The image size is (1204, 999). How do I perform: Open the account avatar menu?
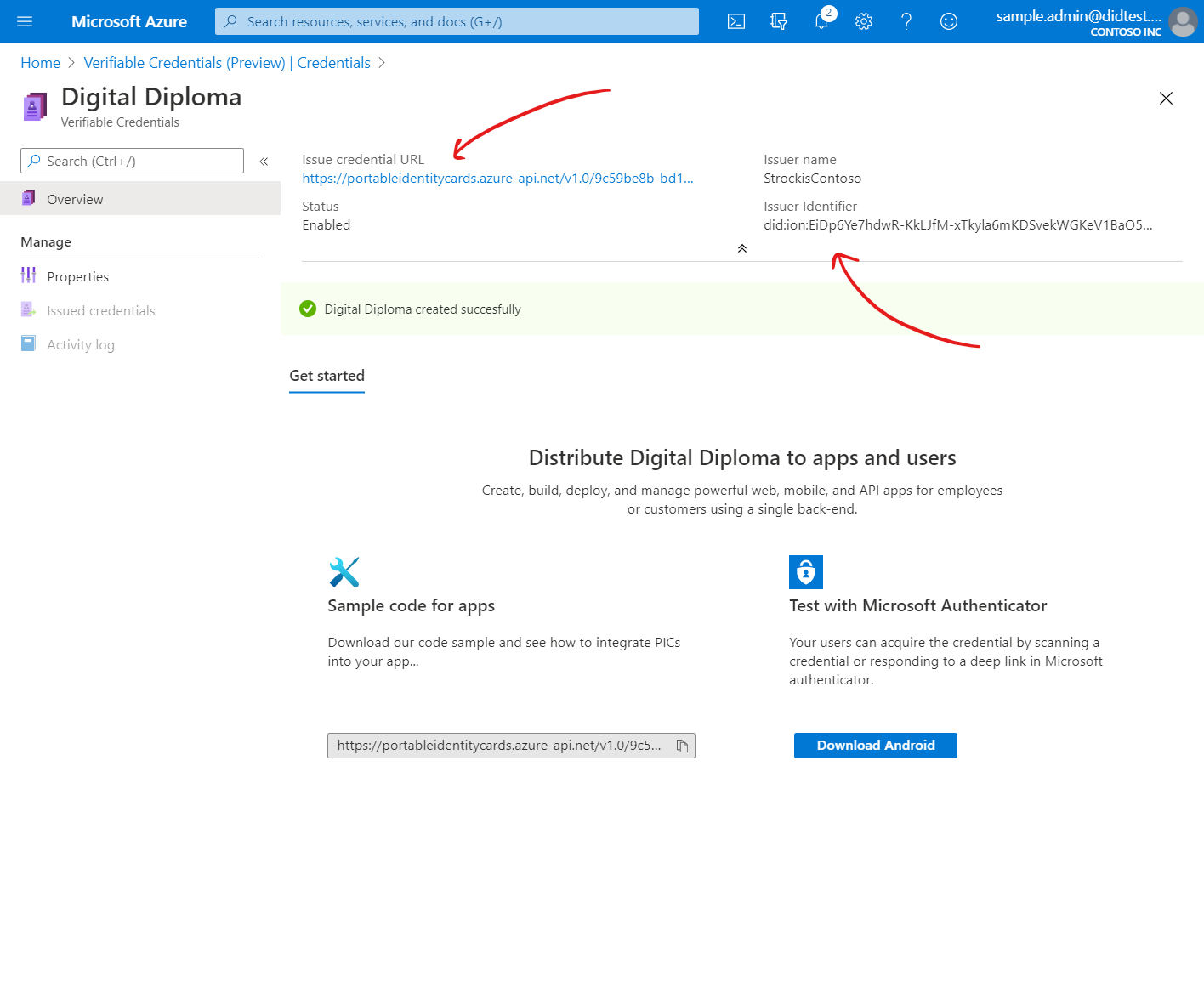click(x=1183, y=21)
